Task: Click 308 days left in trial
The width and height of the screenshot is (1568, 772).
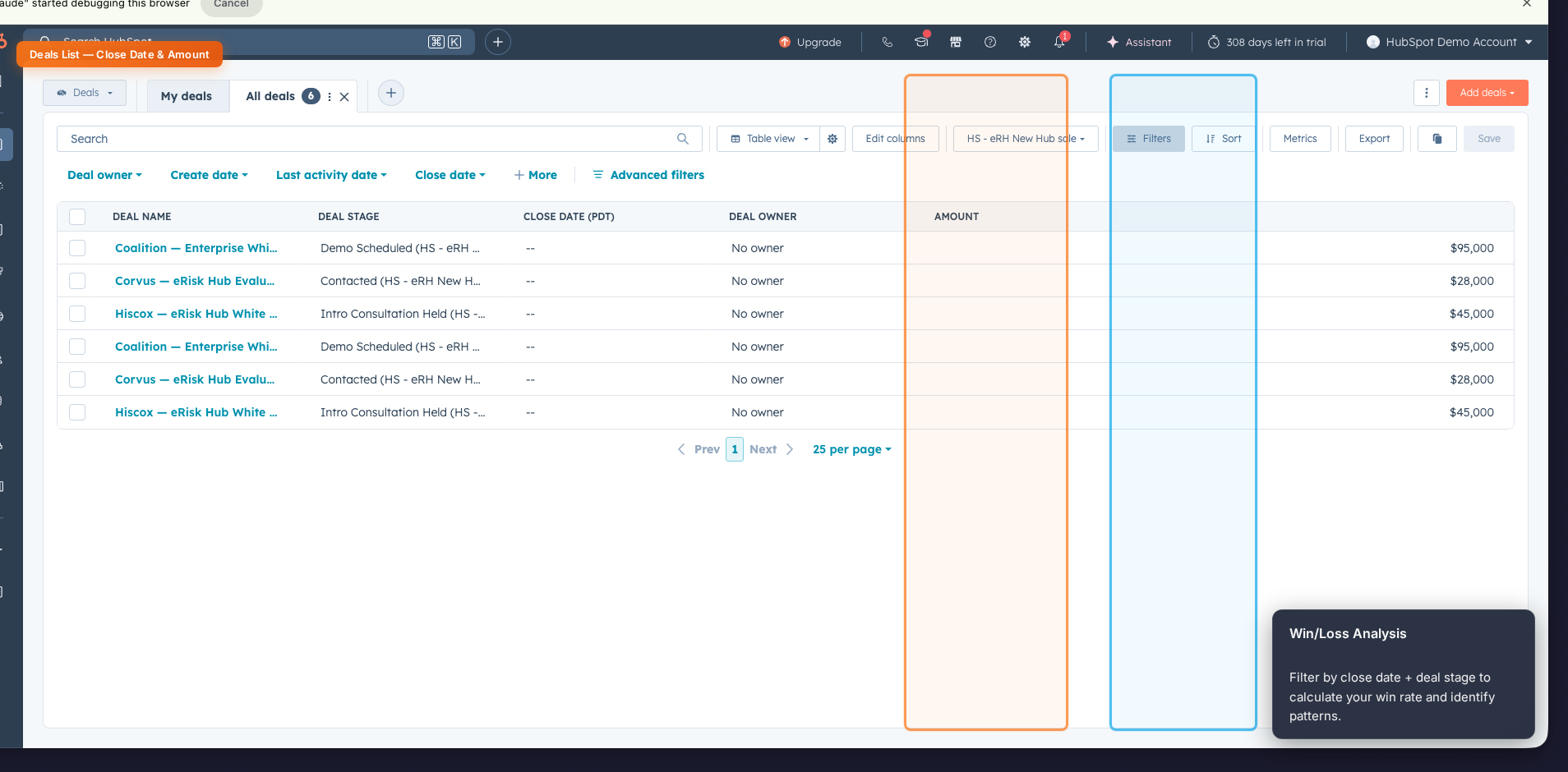Action: [x=1266, y=42]
